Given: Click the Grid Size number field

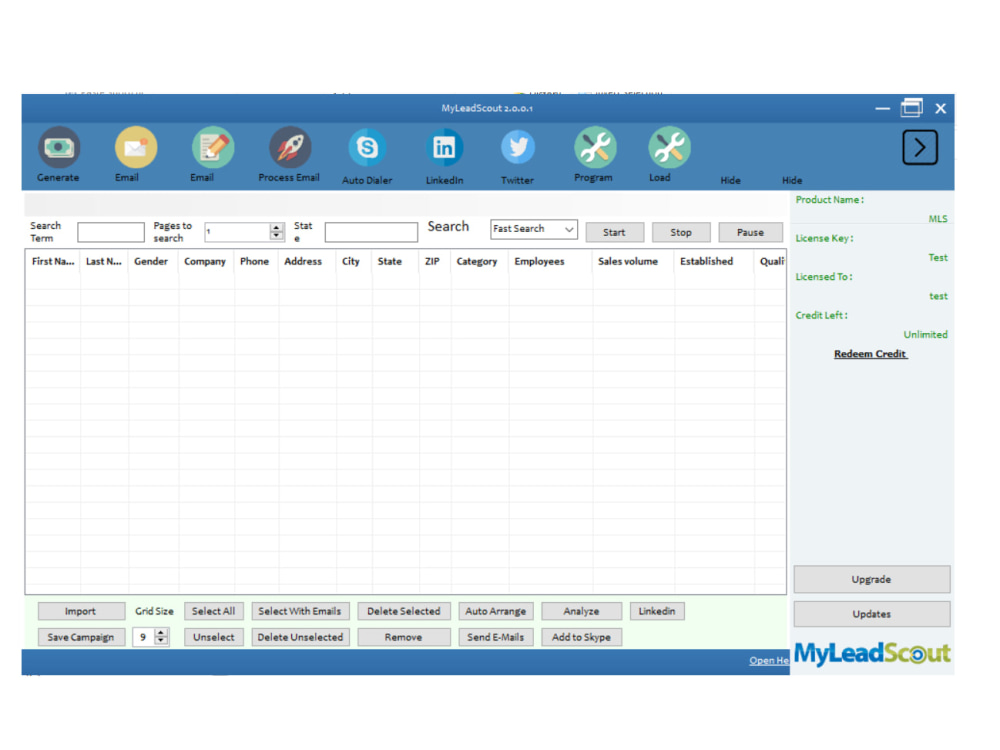Looking at the screenshot, I should tap(145, 637).
